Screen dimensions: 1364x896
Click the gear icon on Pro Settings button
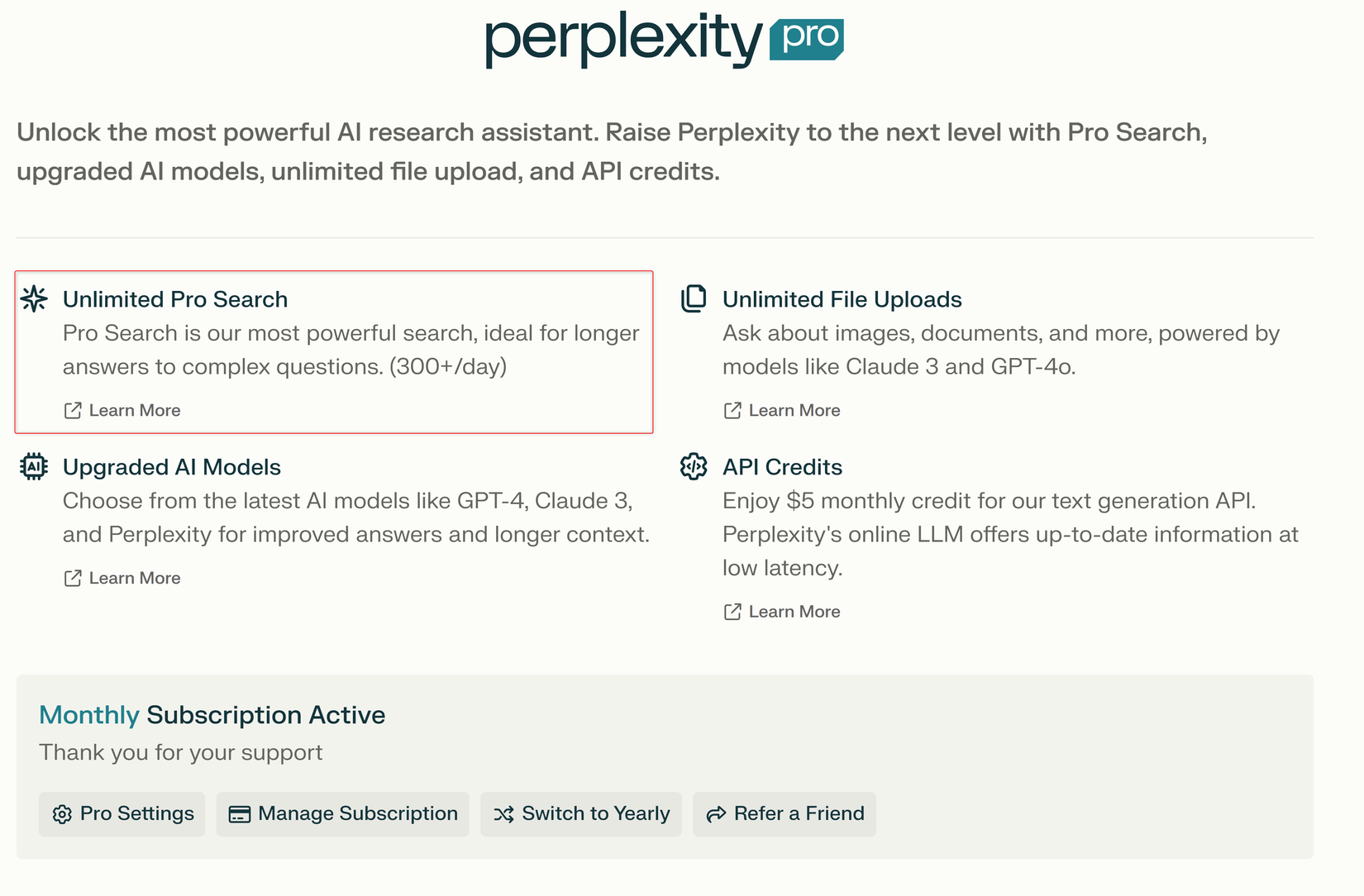(x=61, y=814)
